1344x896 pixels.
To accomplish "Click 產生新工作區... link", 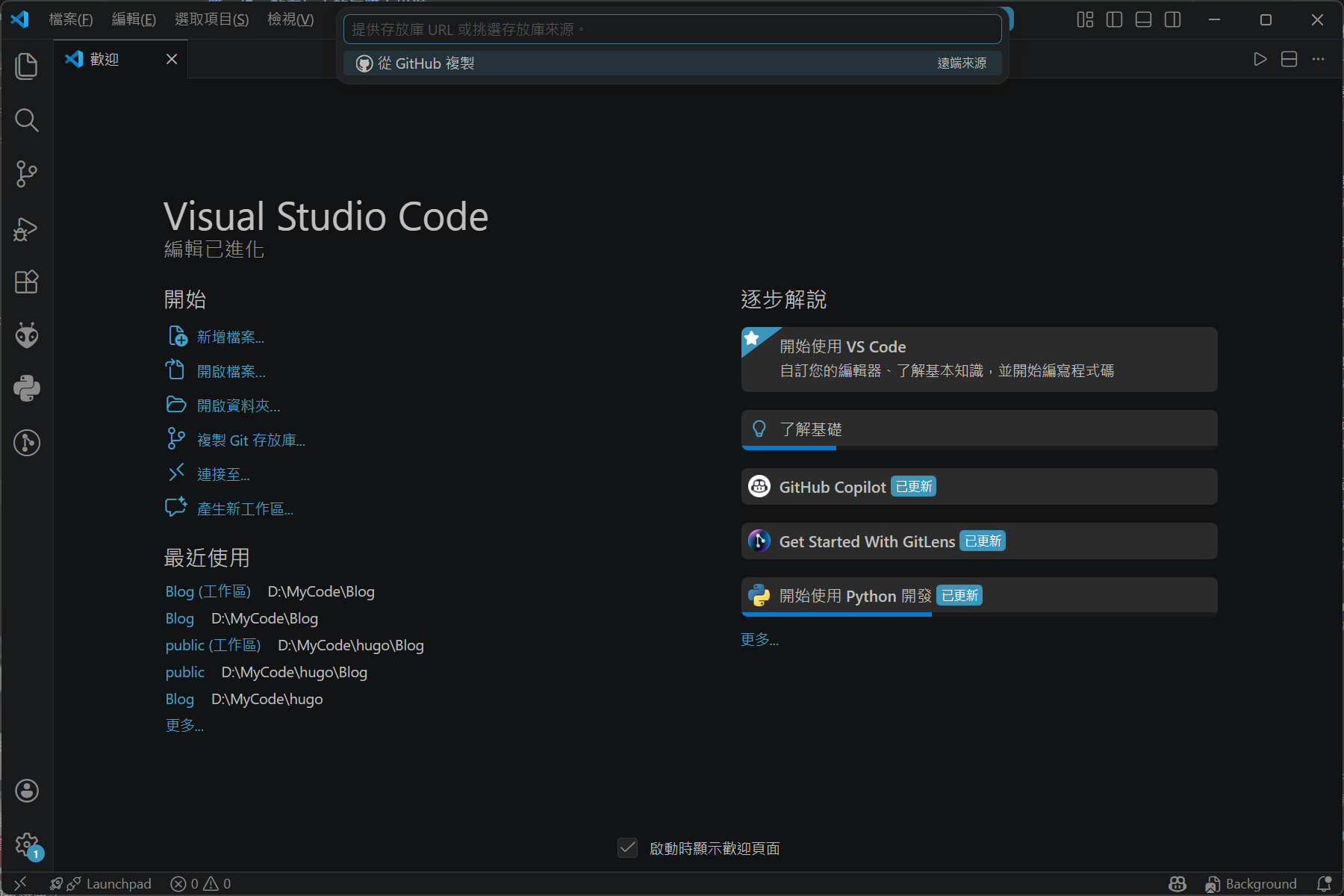I will [x=245, y=509].
